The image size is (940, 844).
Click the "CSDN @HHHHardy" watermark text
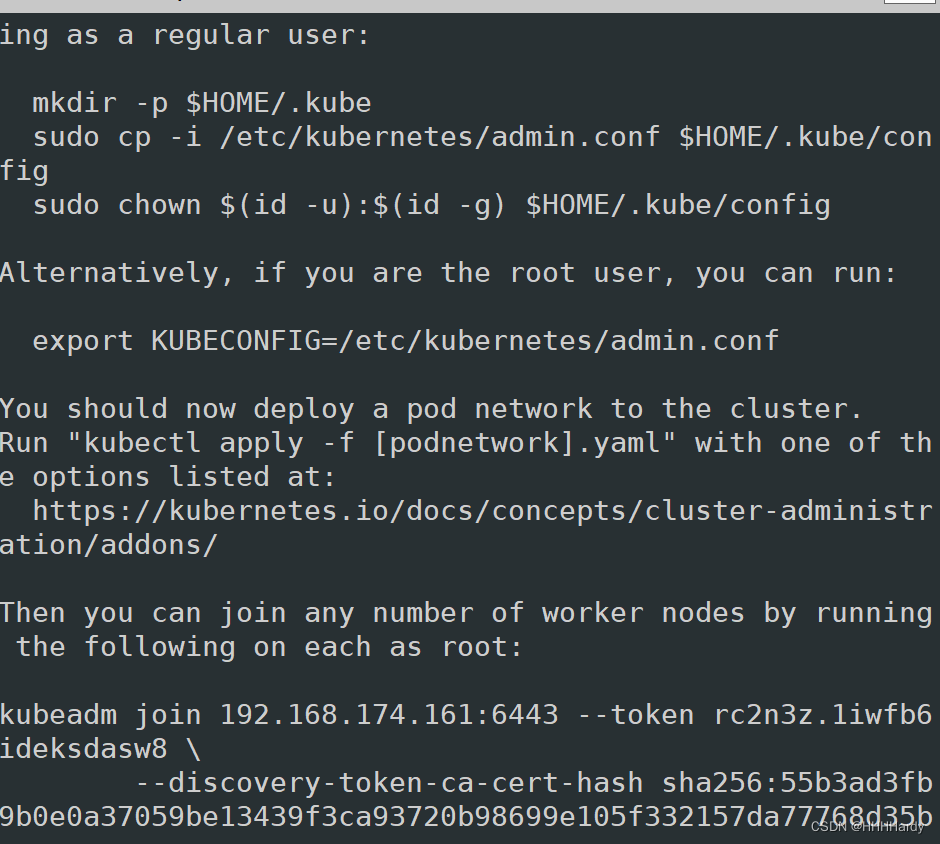coord(866,827)
